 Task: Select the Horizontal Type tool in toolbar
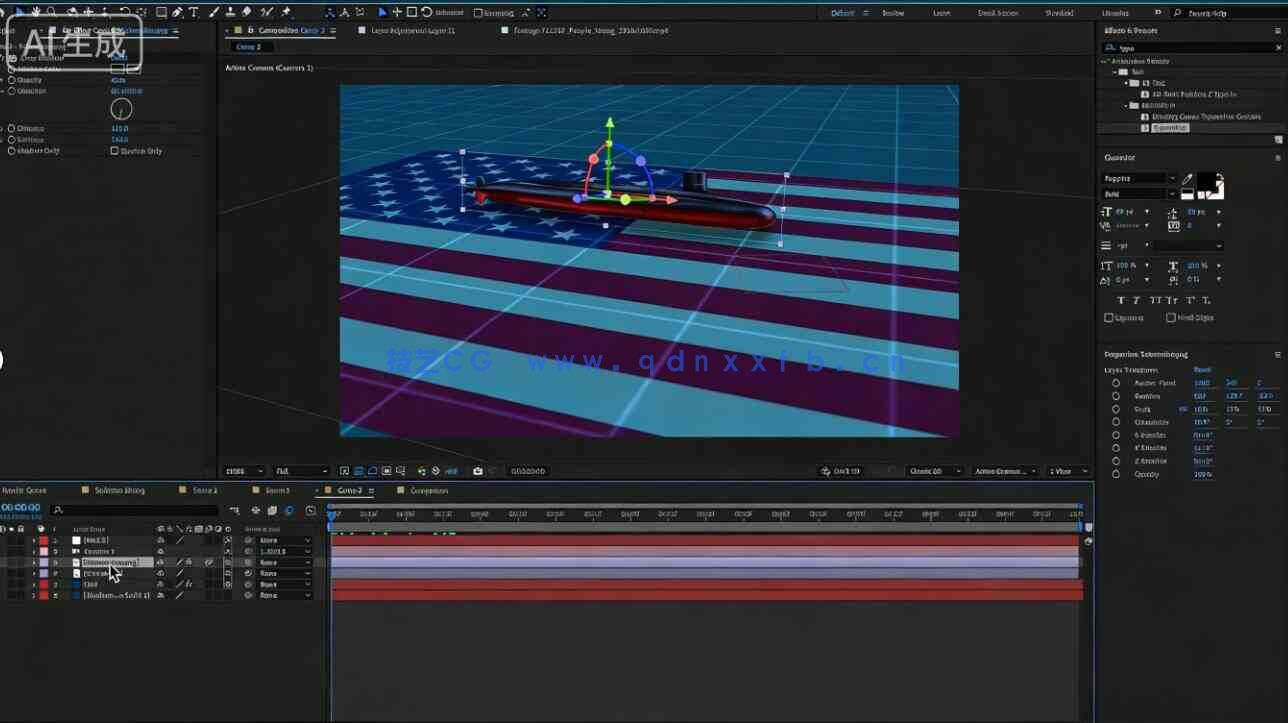(x=193, y=12)
